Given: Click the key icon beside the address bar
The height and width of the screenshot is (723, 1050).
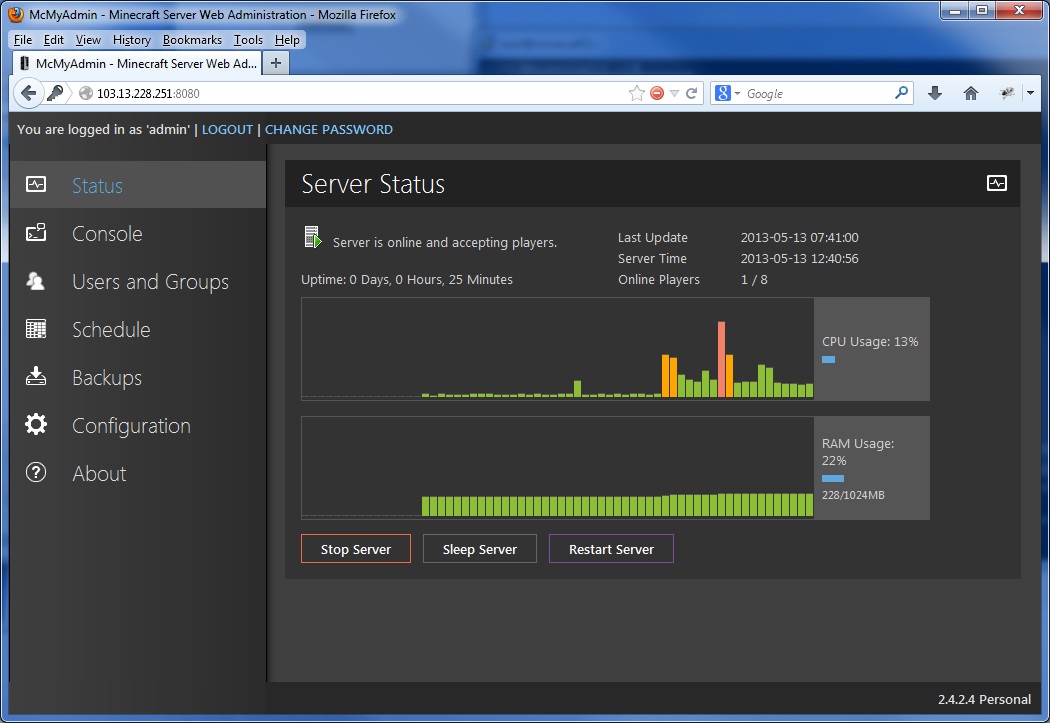Looking at the screenshot, I should pyautogui.click(x=56, y=93).
